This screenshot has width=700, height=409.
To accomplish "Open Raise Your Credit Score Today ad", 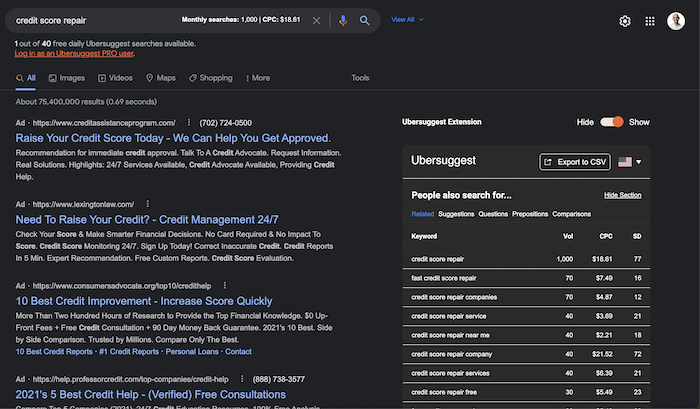I will pyautogui.click(x=173, y=138).
